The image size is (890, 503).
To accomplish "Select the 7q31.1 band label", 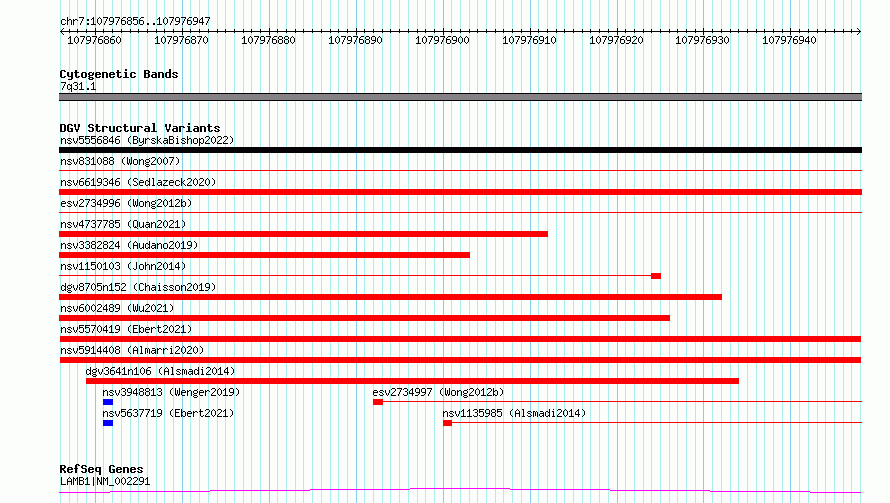I will pyautogui.click(x=78, y=86).
